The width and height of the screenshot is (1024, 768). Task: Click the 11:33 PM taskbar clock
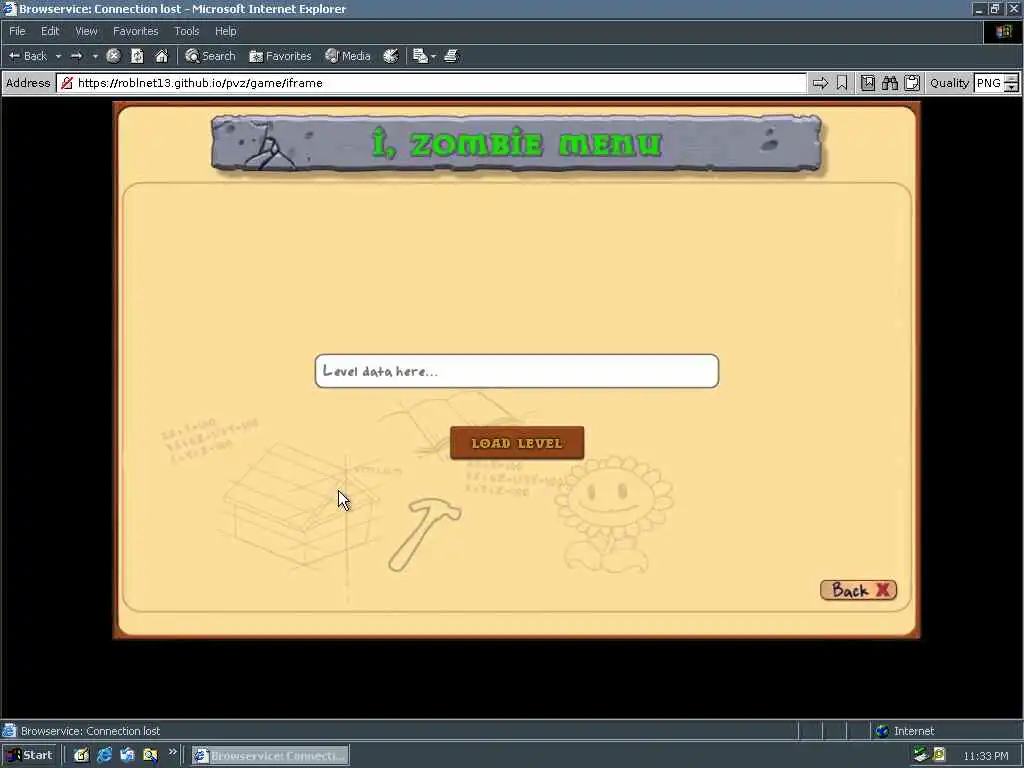tap(986, 756)
